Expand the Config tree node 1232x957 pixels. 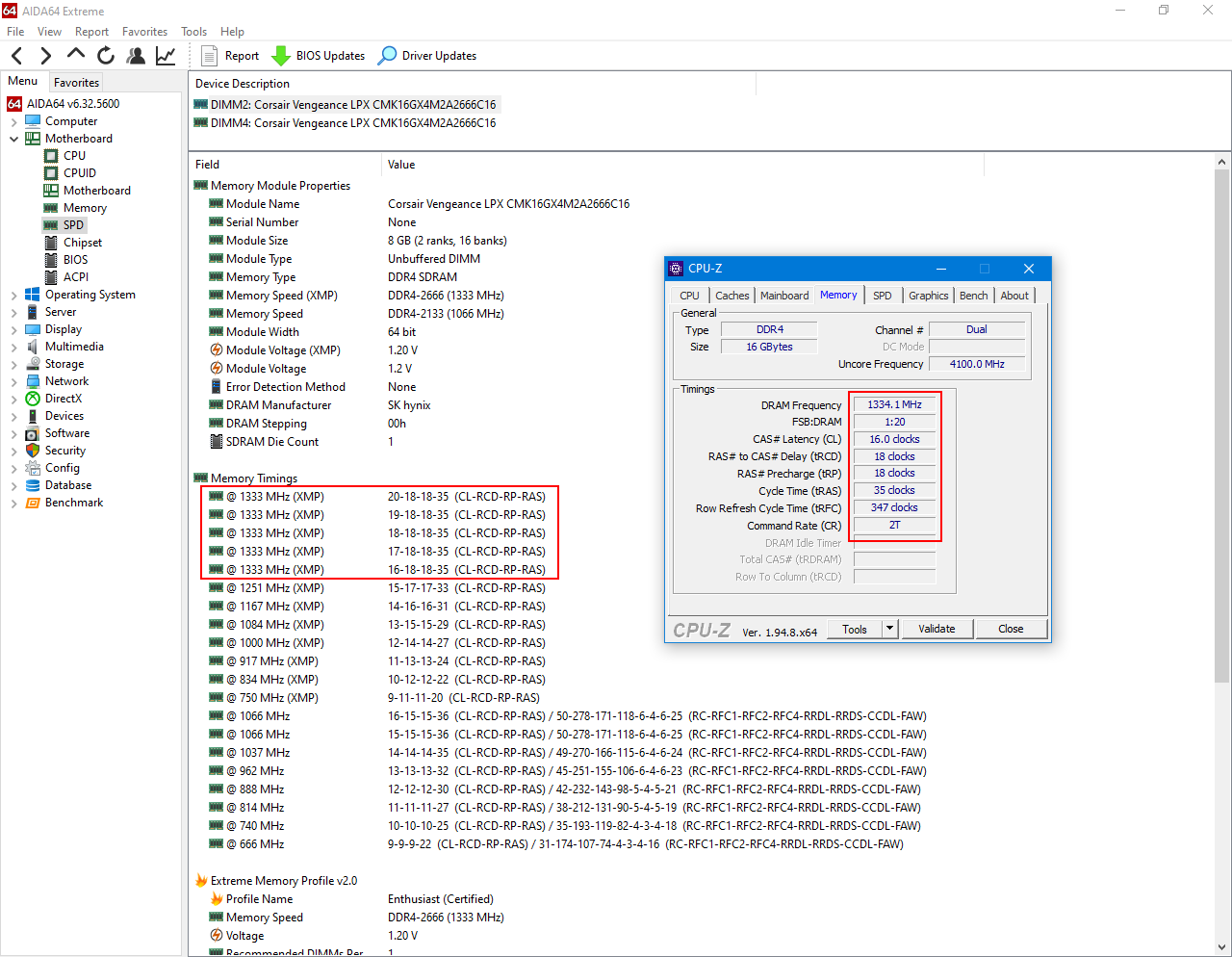(x=13, y=468)
